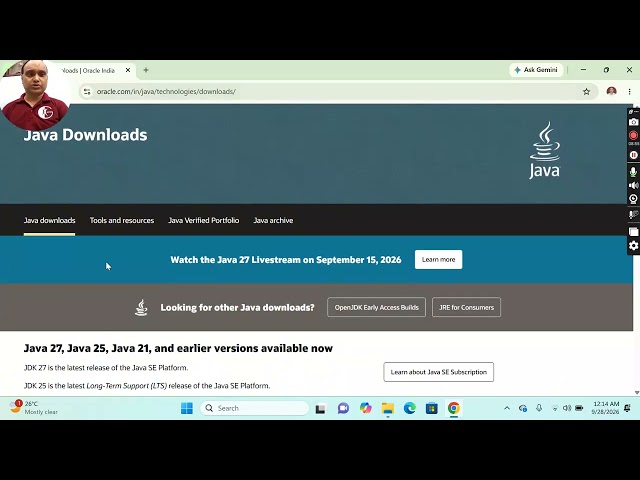
Task: Click the microphone-with-pen icon in the recorder toolbar
Action: tap(633, 215)
